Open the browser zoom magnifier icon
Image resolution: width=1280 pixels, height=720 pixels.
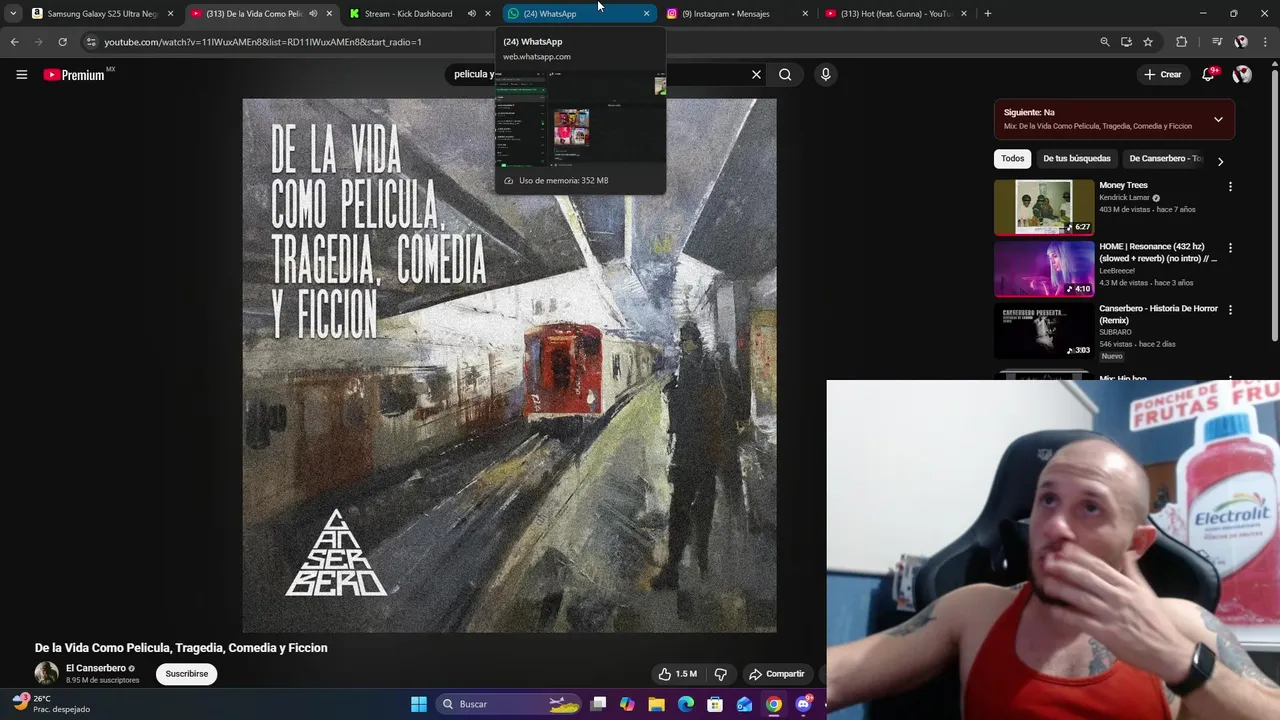[x=1104, y=42]
